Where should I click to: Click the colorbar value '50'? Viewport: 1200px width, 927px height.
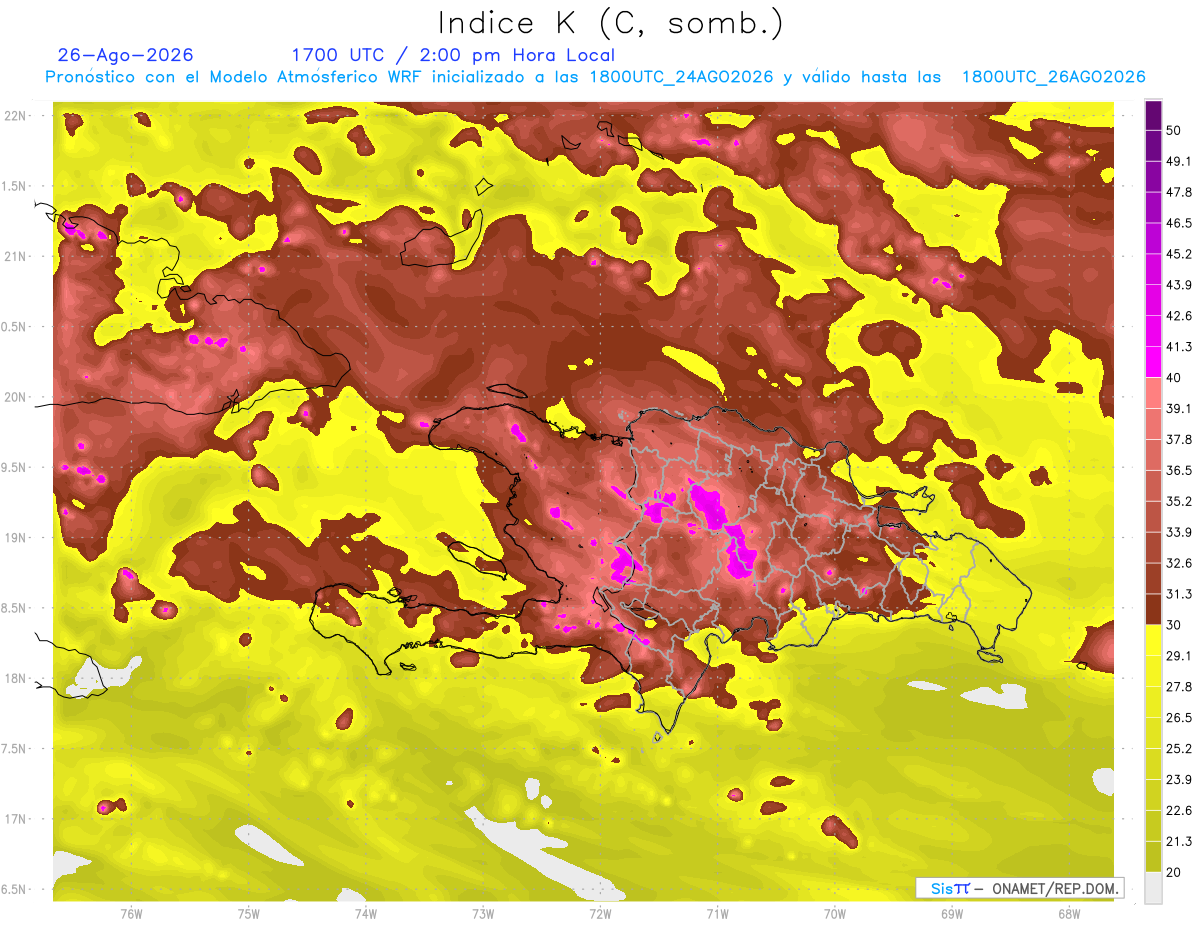coord(1175,130)
